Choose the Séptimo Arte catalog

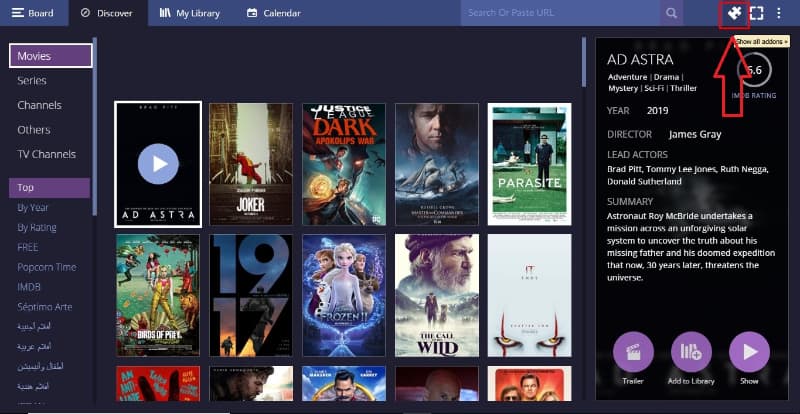point(44,307)
